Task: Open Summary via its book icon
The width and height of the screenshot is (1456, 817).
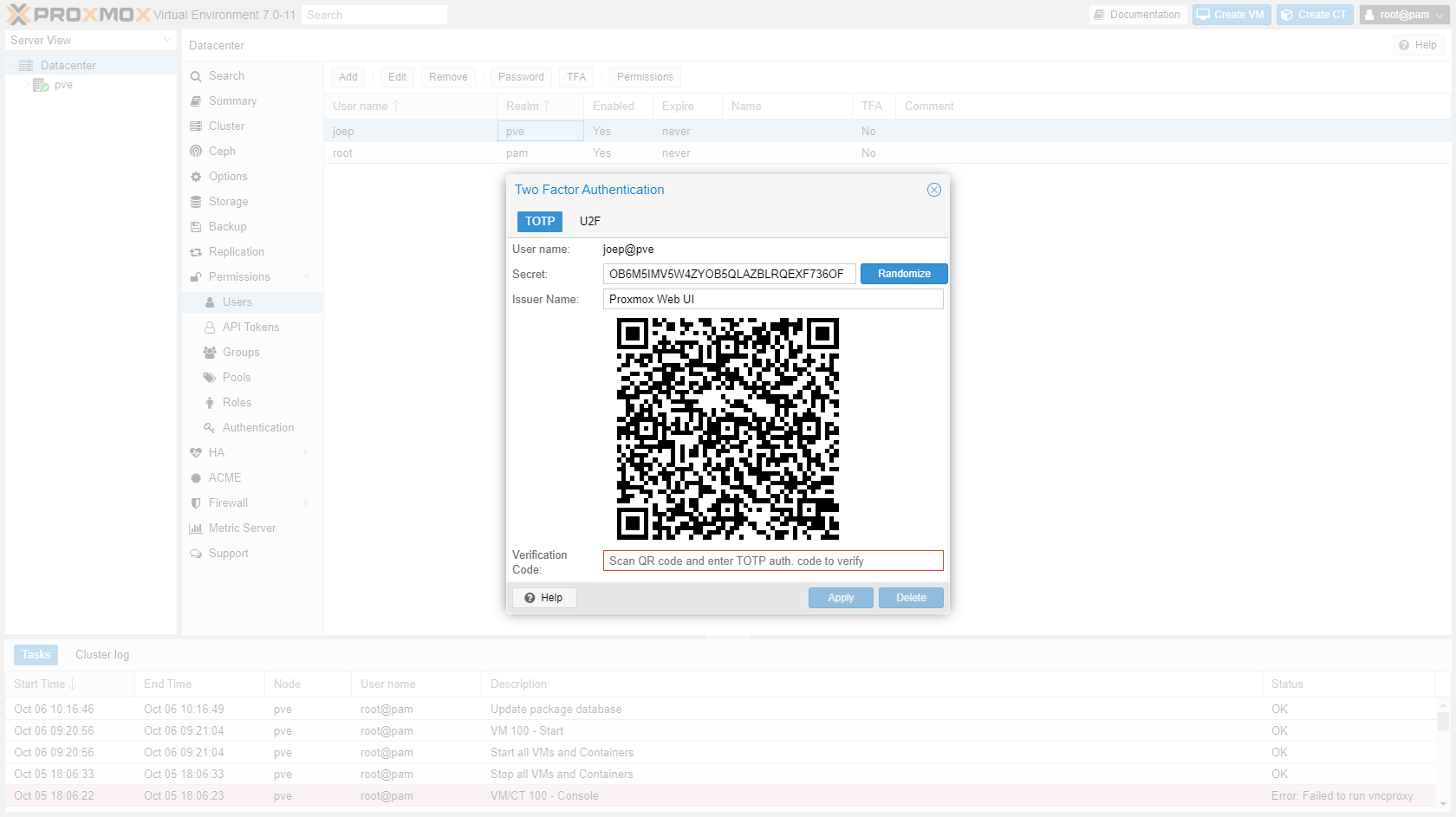Action: point(196,101)
